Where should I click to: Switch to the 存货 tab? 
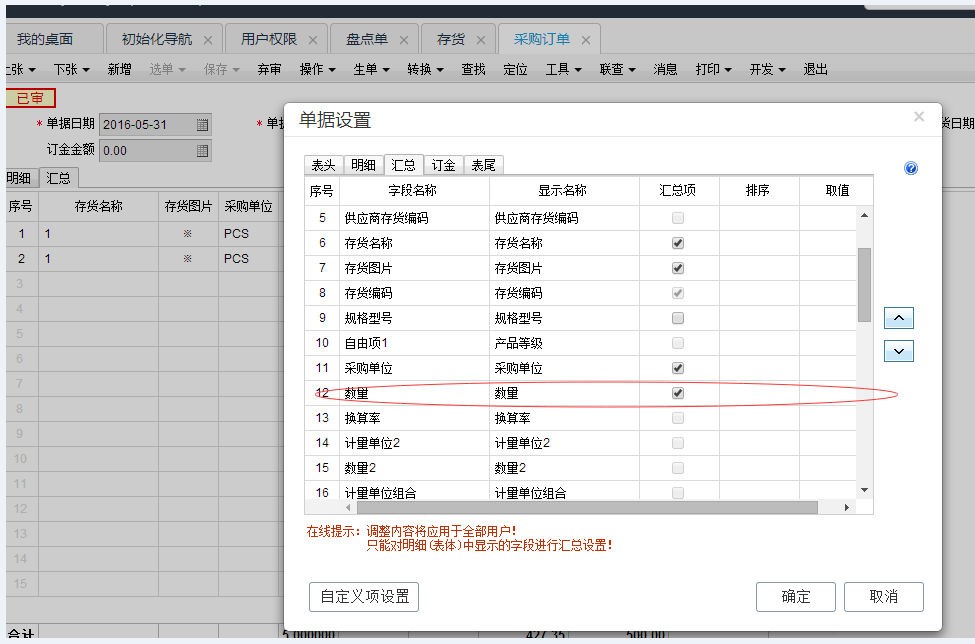pyautogui.click(x=452, y=39)
